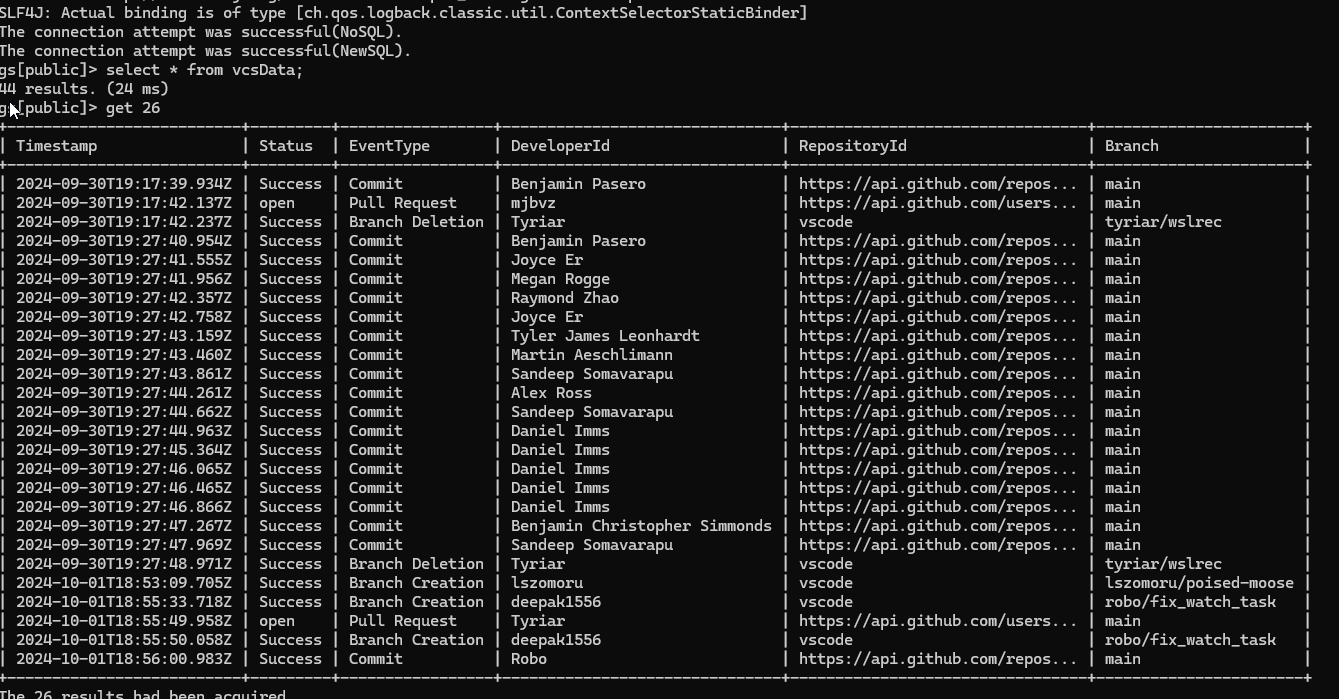
Task: Click the 'Martin Aeschlimann' developer name
Action: point(592,355)
